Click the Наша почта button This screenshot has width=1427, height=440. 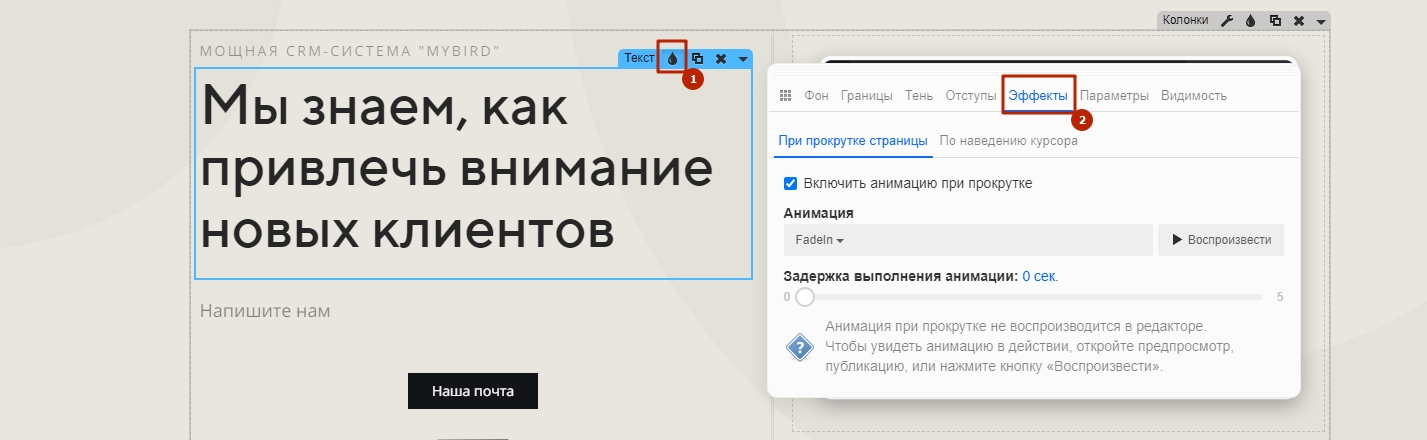point(473,391)
